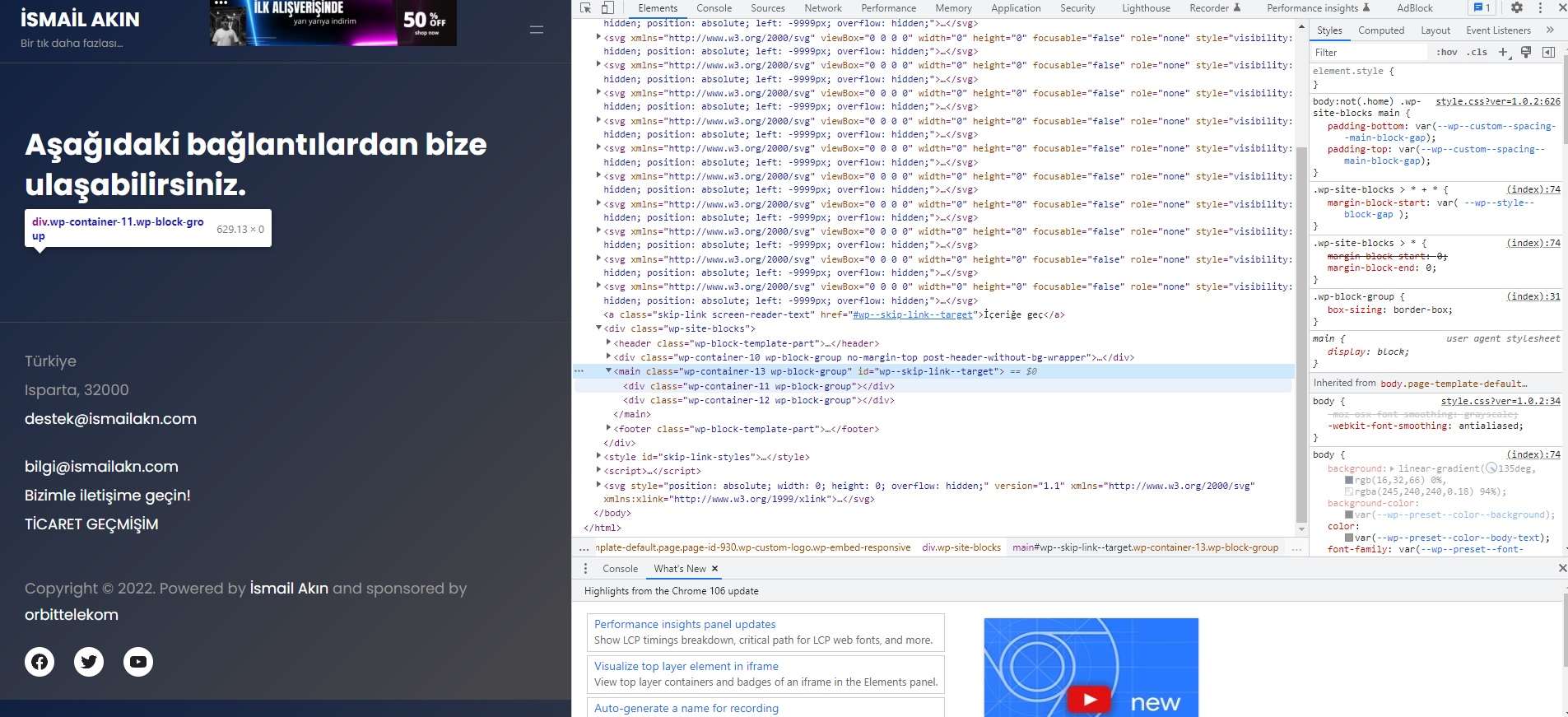The width and height of the screenshot is (1568, 717).
Task: Expand the linear-gradient background shorthand
Action: (1393, 468)
